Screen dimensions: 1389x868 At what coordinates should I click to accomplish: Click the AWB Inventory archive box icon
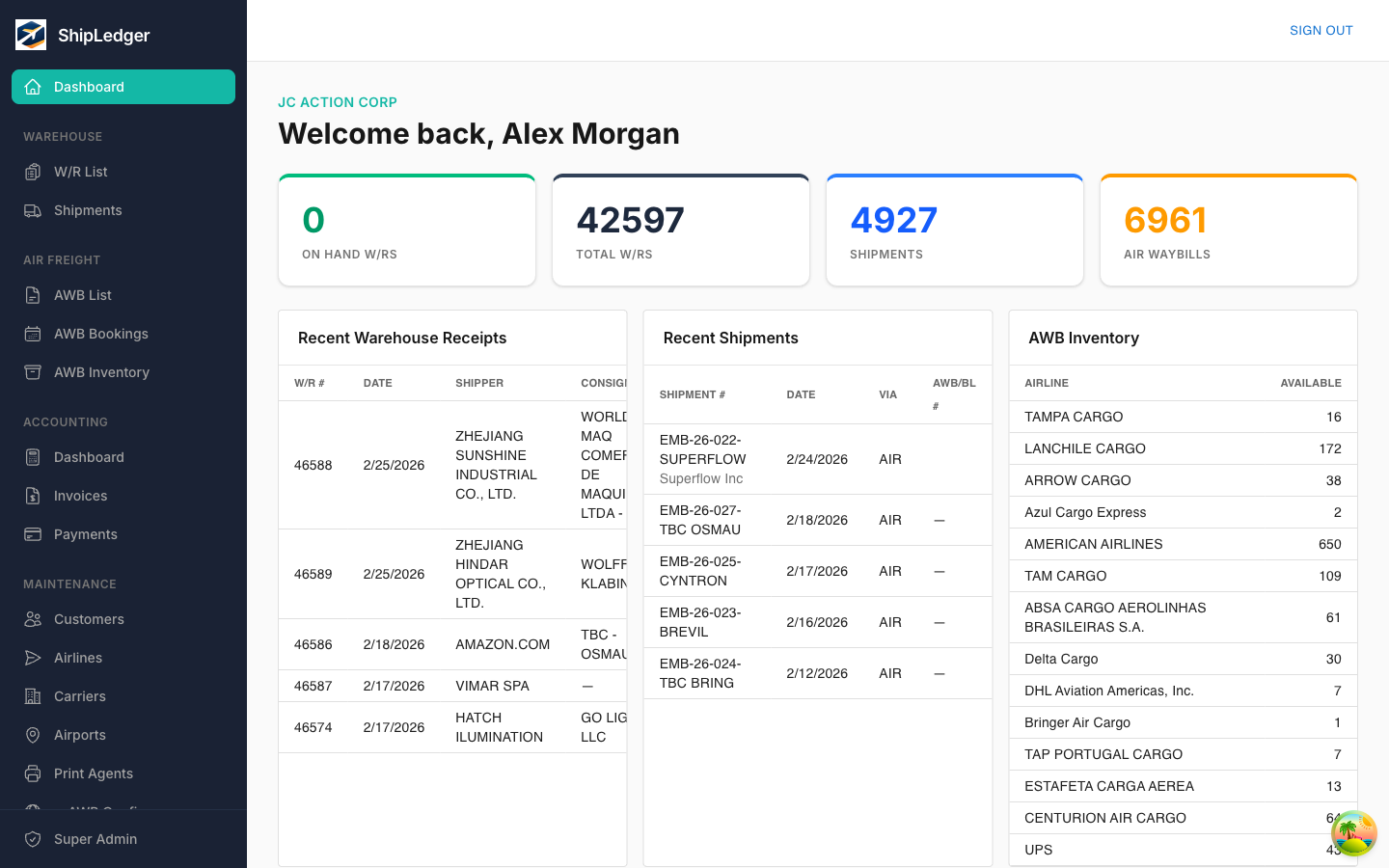(x=33, y=372)
